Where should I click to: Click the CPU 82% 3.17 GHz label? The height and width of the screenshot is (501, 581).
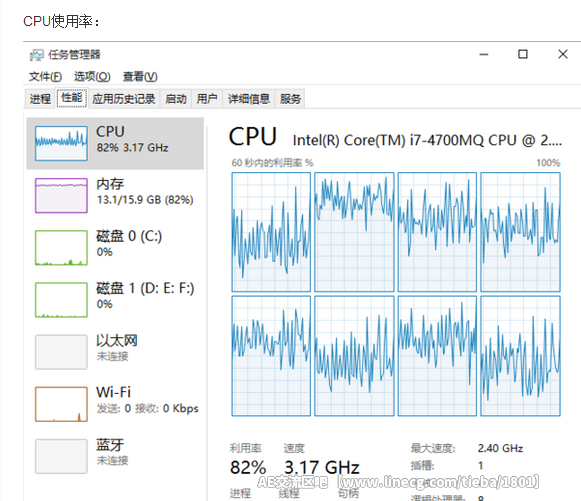click(x=132, y=139)
